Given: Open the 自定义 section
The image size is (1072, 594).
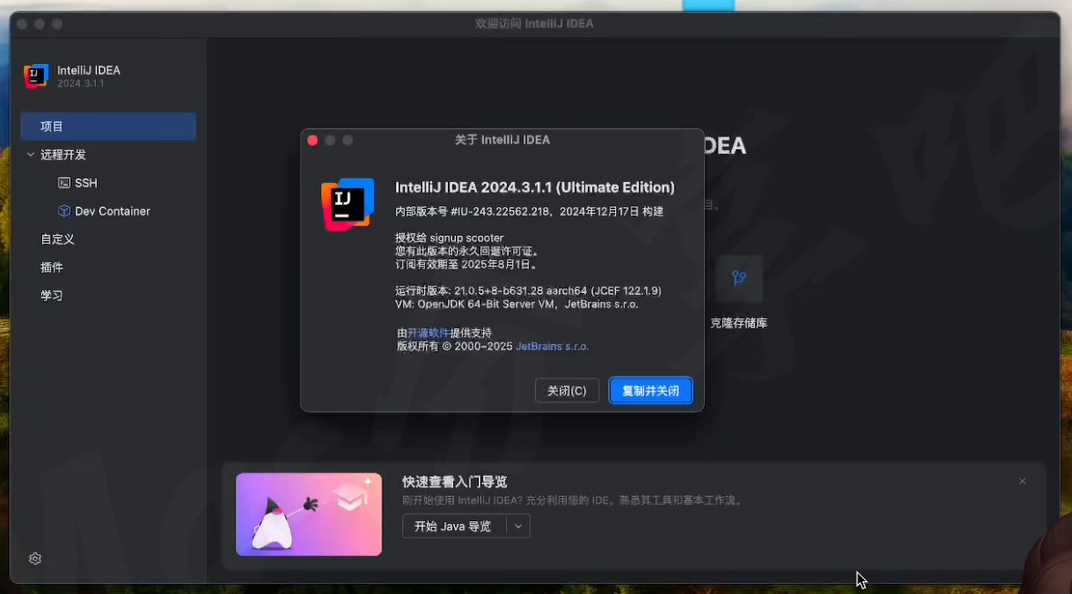Looking at the screenshot, I should [57, 239].
